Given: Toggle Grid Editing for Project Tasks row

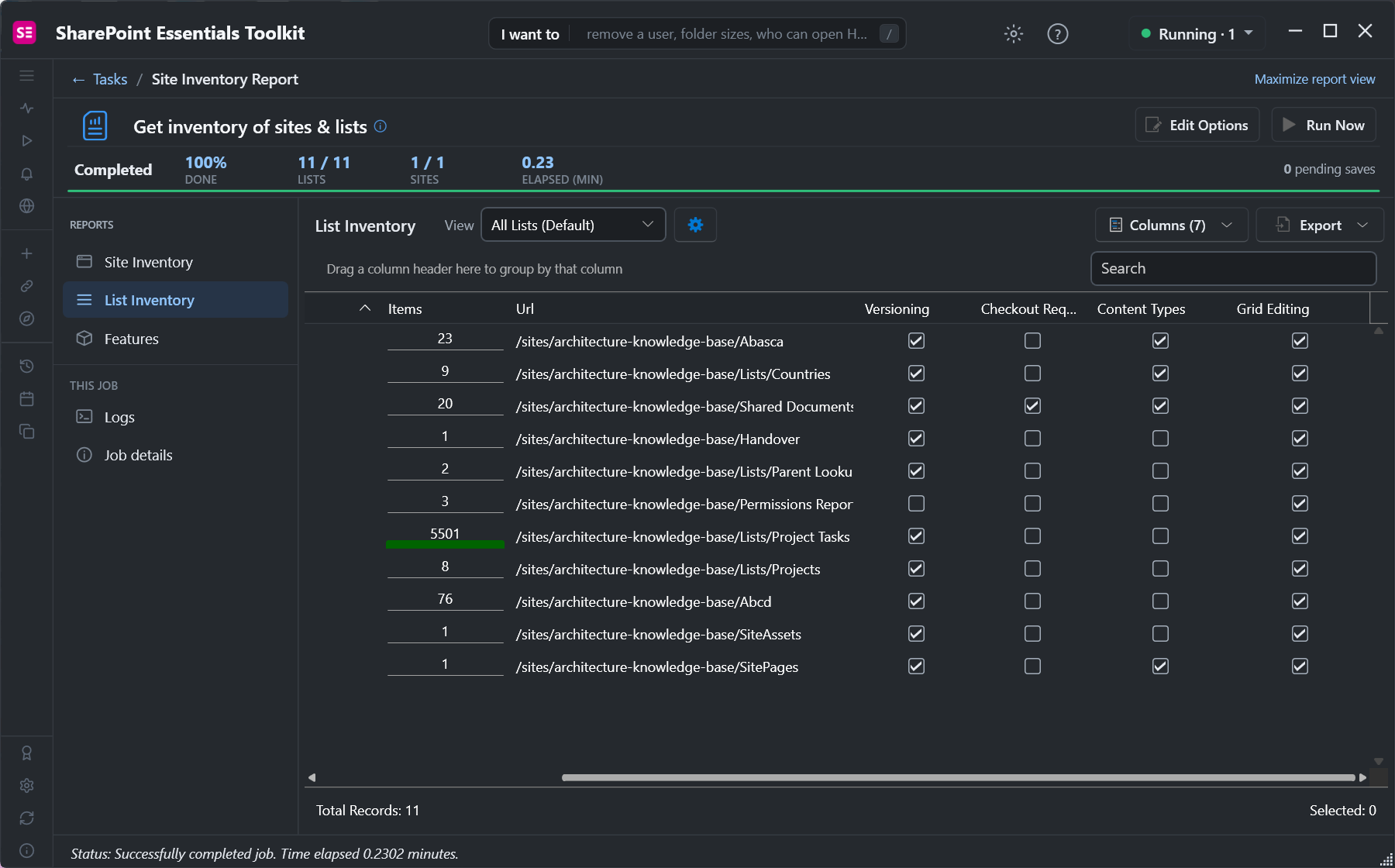Looking at the screenshot, I should 1300,536.
